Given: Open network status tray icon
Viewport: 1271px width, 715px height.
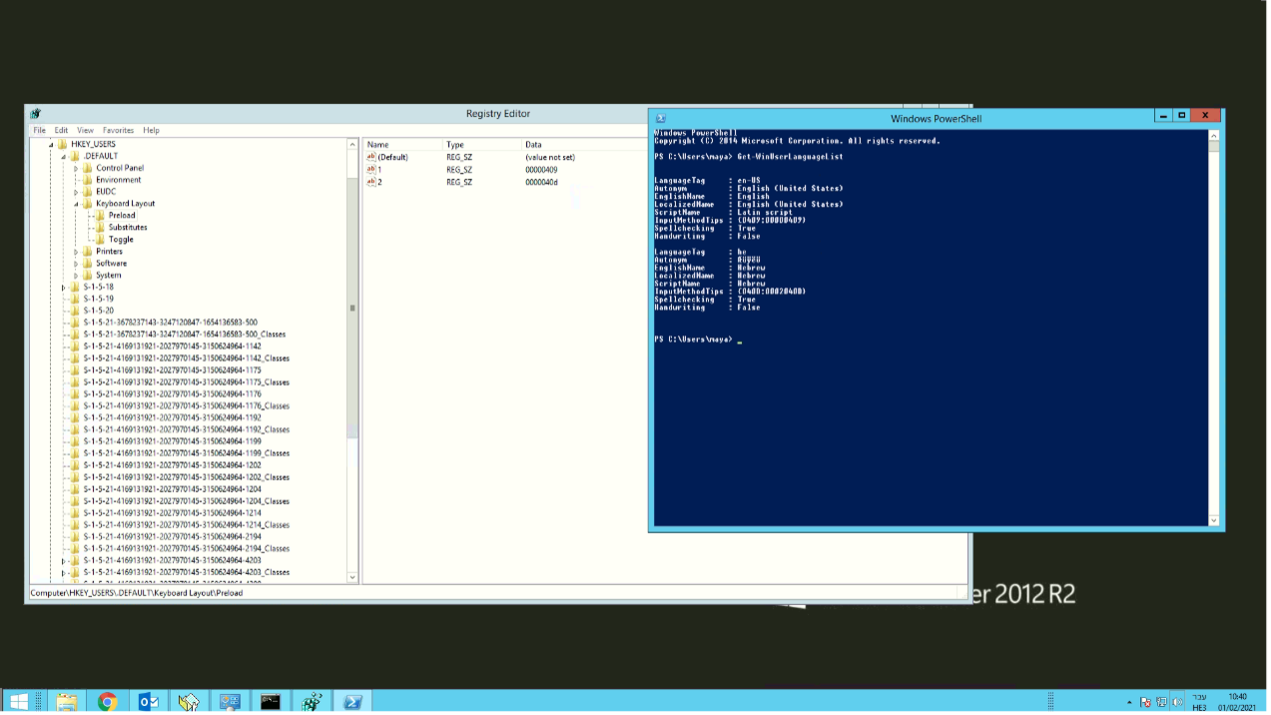Looking at the screenshot, I should coord(1162,702).
